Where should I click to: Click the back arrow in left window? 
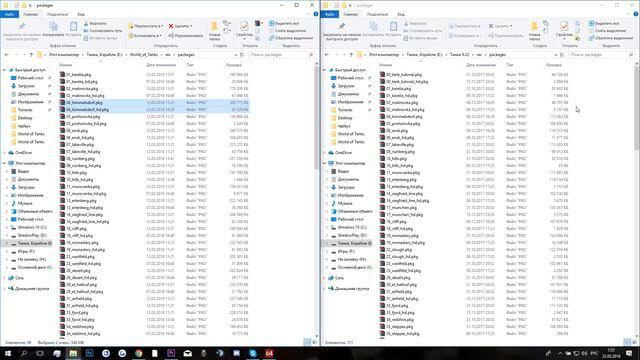coord(7,54)
